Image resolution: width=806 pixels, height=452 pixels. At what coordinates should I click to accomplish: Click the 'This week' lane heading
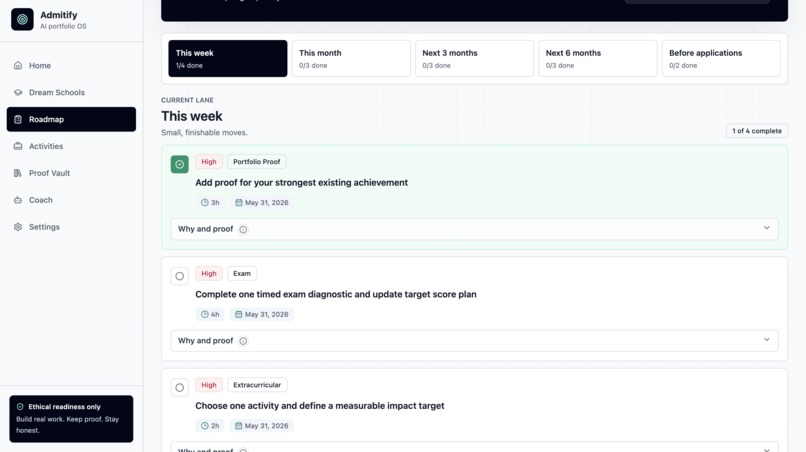click(x=192, y=116)
